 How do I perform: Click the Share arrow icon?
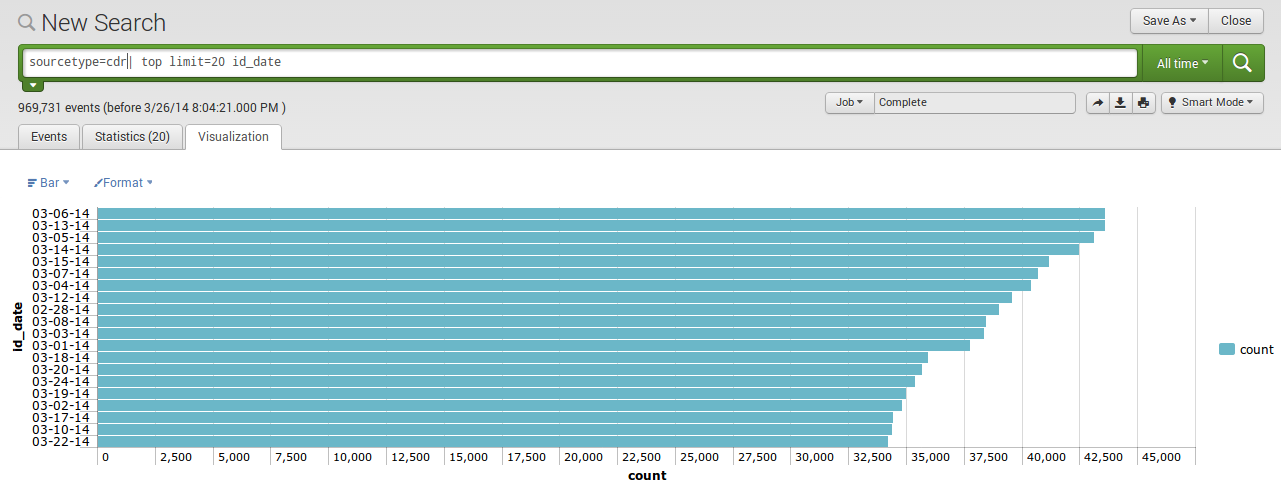pos(1097,103)
